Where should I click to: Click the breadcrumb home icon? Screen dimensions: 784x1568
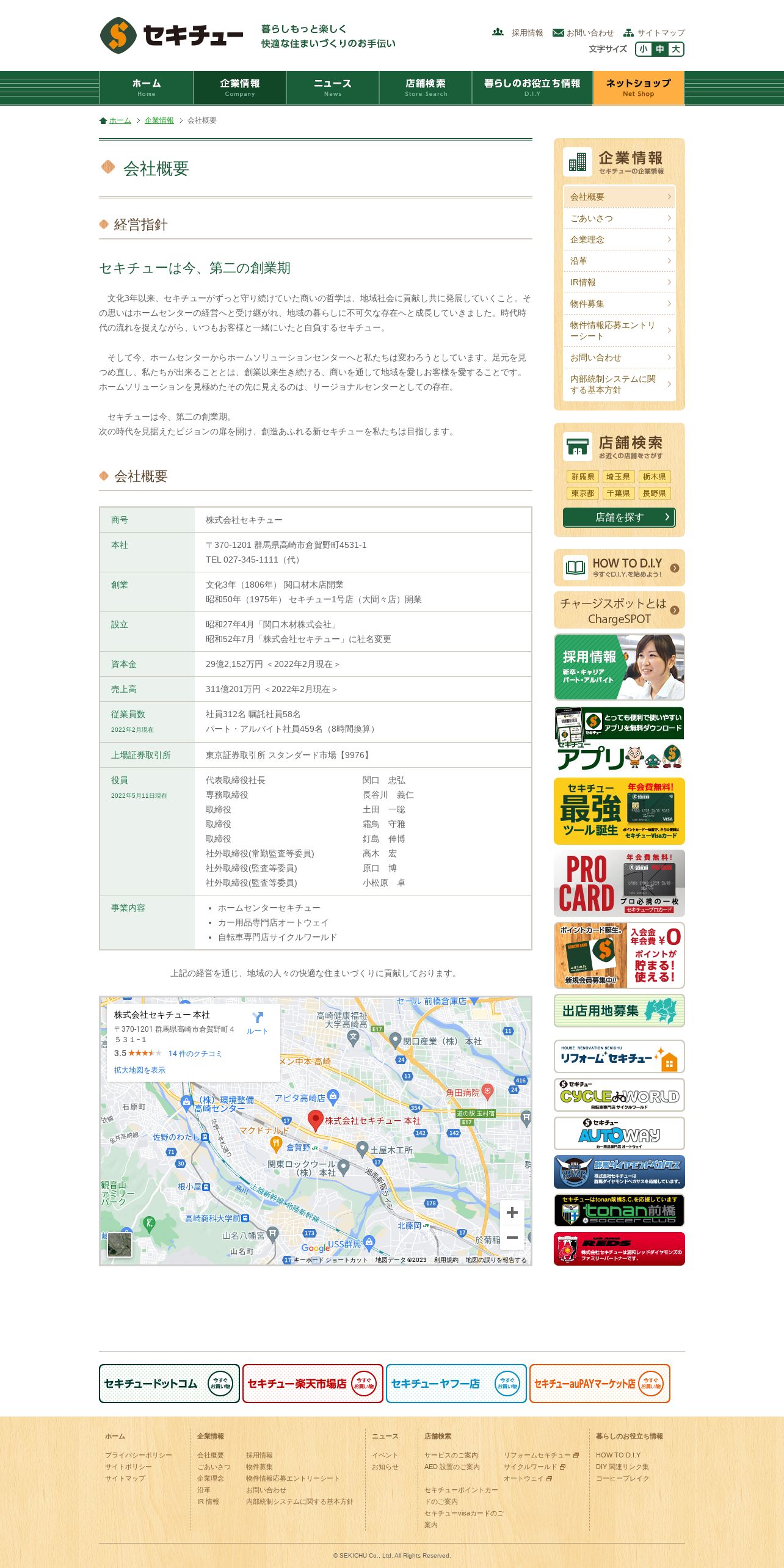tap(103, 120)
